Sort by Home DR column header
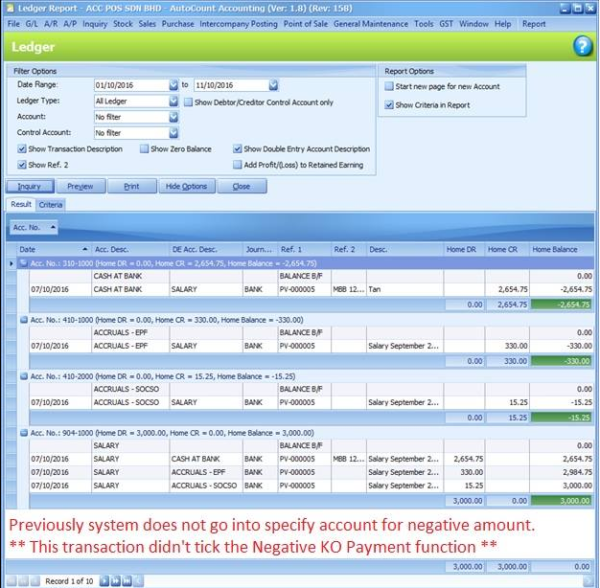This screenshot has height=588, width=600. 464,249
